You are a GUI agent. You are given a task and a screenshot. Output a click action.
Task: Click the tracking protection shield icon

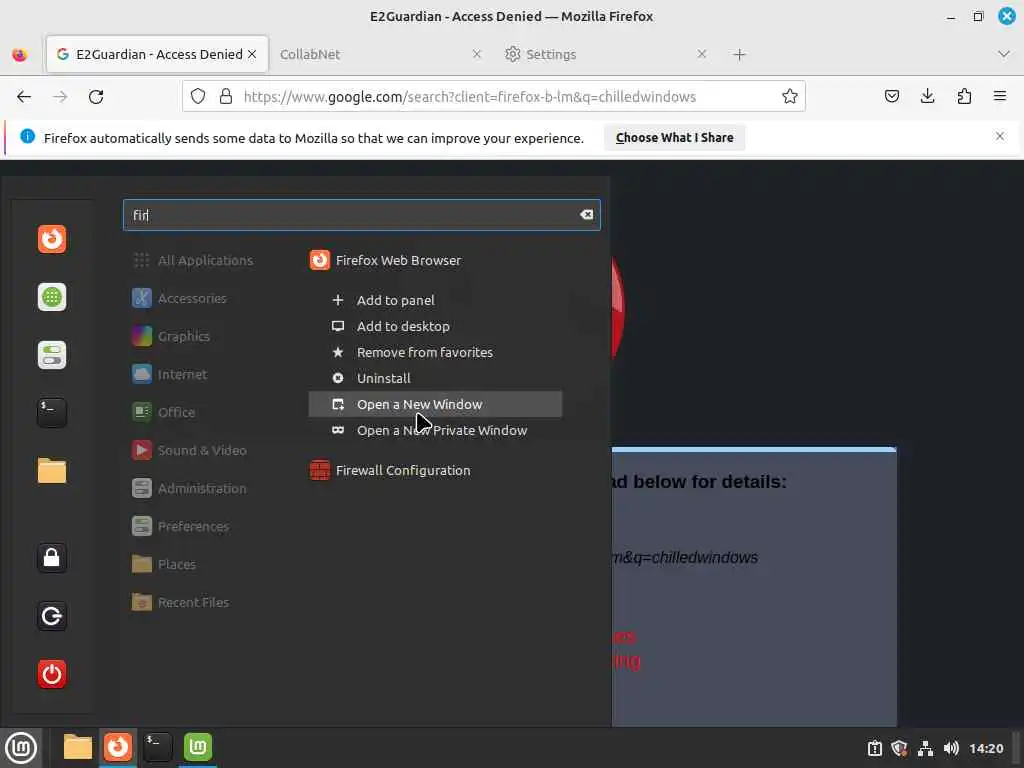click(198, 97)
